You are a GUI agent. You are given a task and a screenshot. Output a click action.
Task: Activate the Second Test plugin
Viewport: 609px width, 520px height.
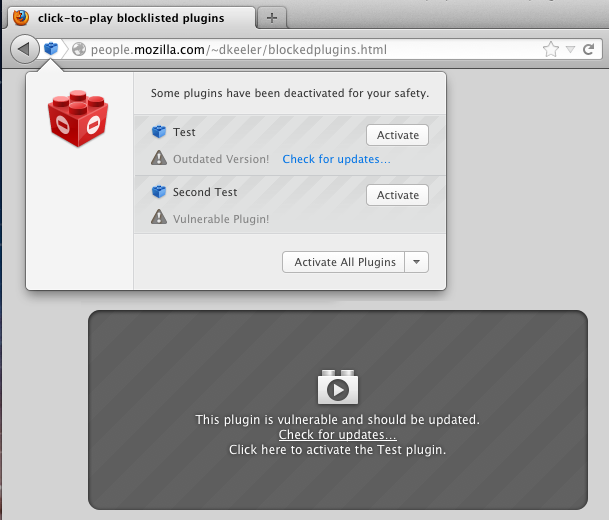tap(397, 195)
